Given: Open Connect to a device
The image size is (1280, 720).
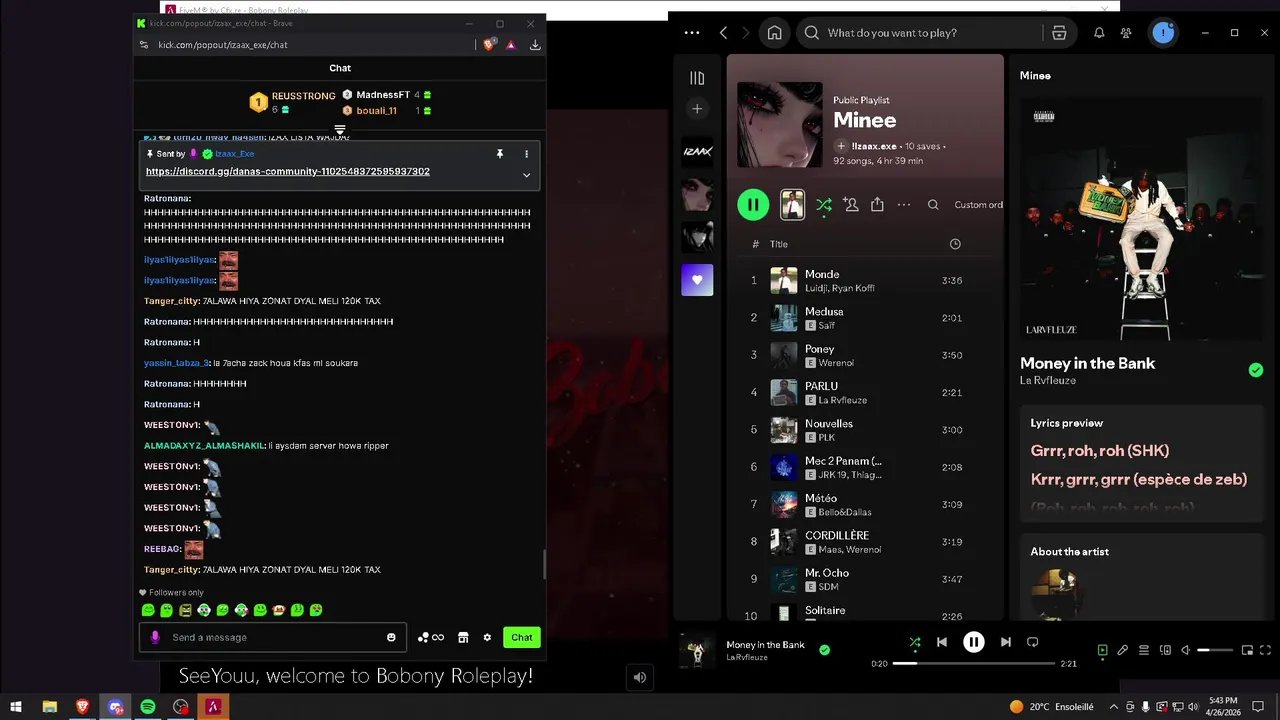Looking at the screenshot, I should coord(1165,650).
